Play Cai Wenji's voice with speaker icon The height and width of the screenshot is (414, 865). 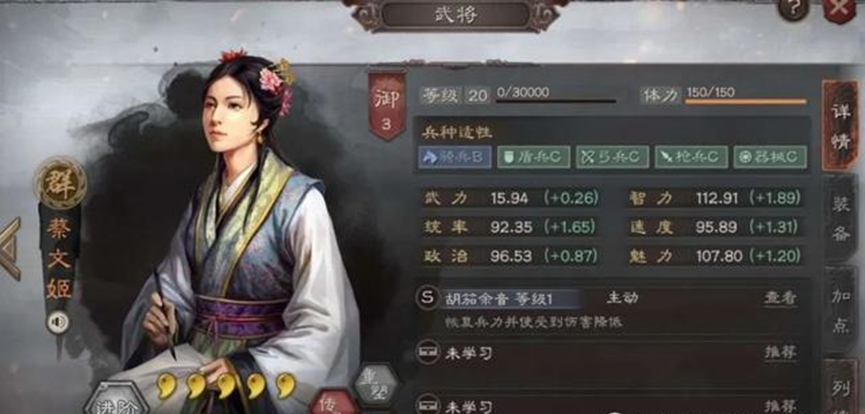point(57,322)
